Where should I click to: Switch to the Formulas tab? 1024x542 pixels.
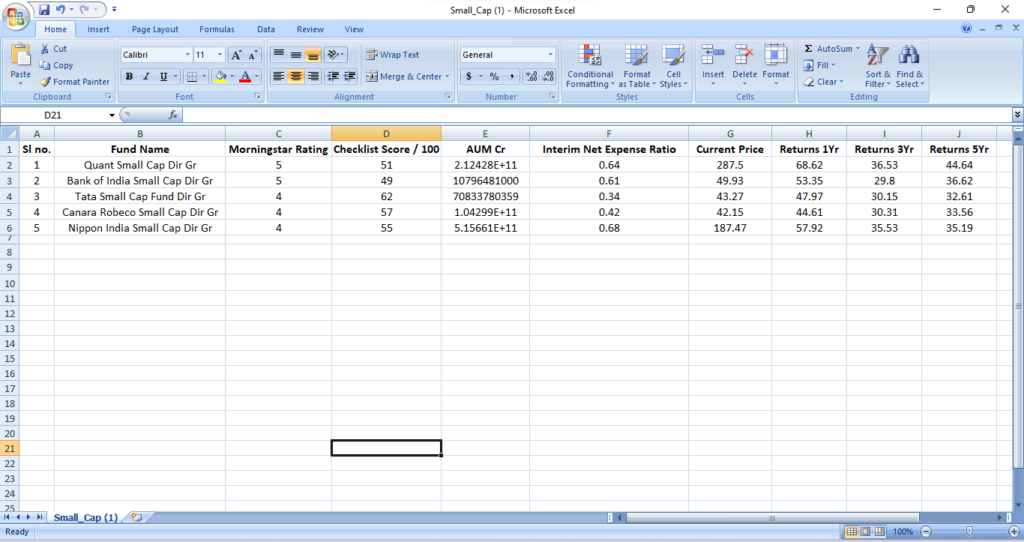pyautogui.click(x=217, y=29)
